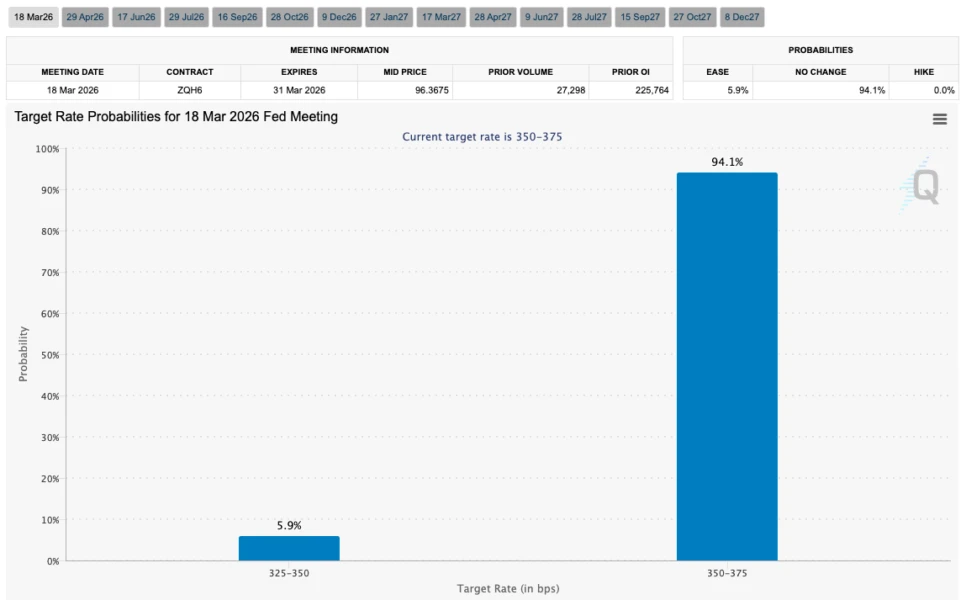The image size is (966, 600).
Task: Switch to the 17 Mar27 tab
Action: 441,17
